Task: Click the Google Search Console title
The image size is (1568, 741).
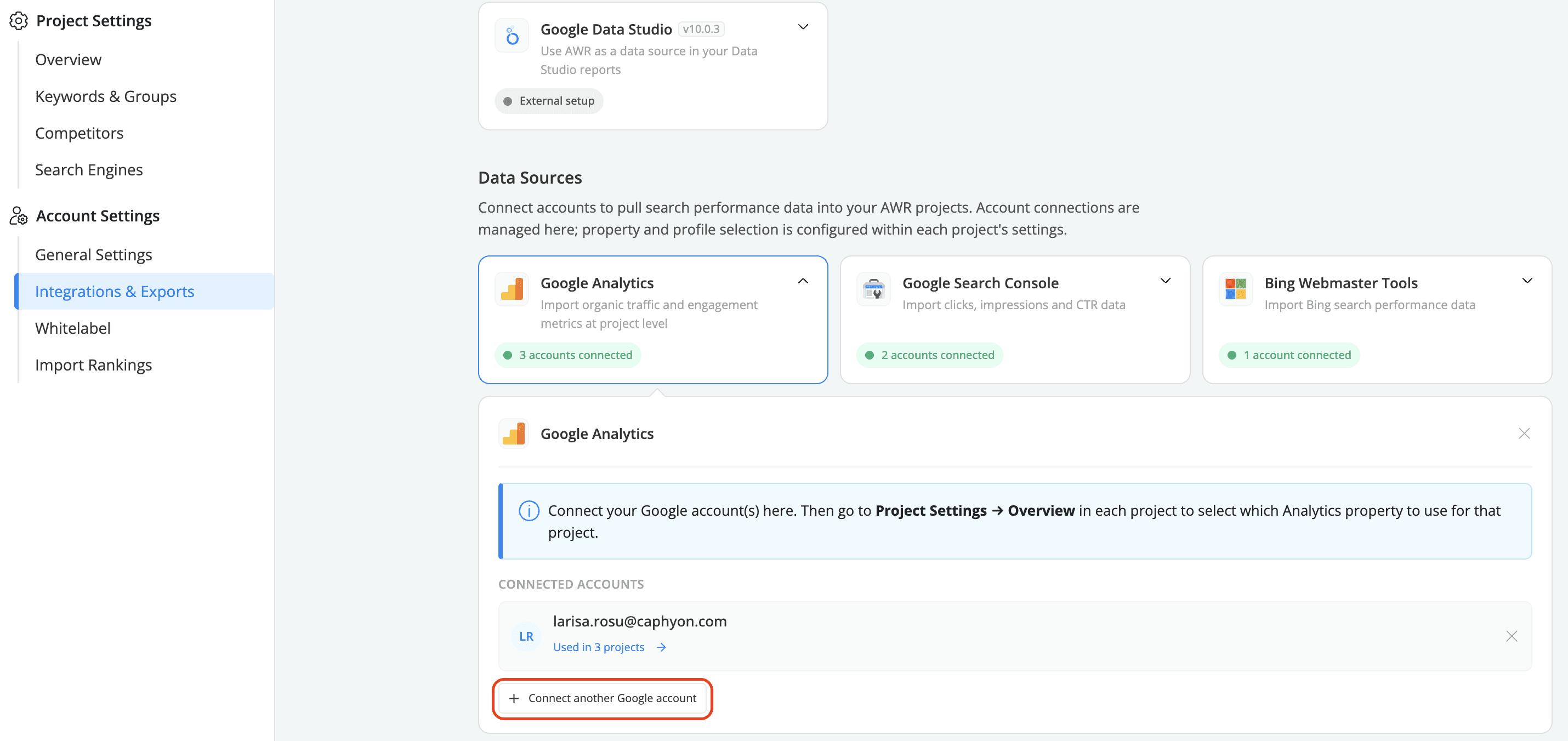Action: click(x=981, y=283)
